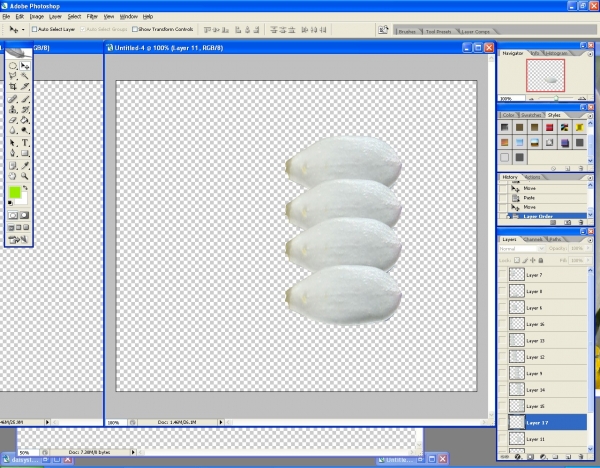
Task: Toggle visibility of Layer 14
Action: 502,390
